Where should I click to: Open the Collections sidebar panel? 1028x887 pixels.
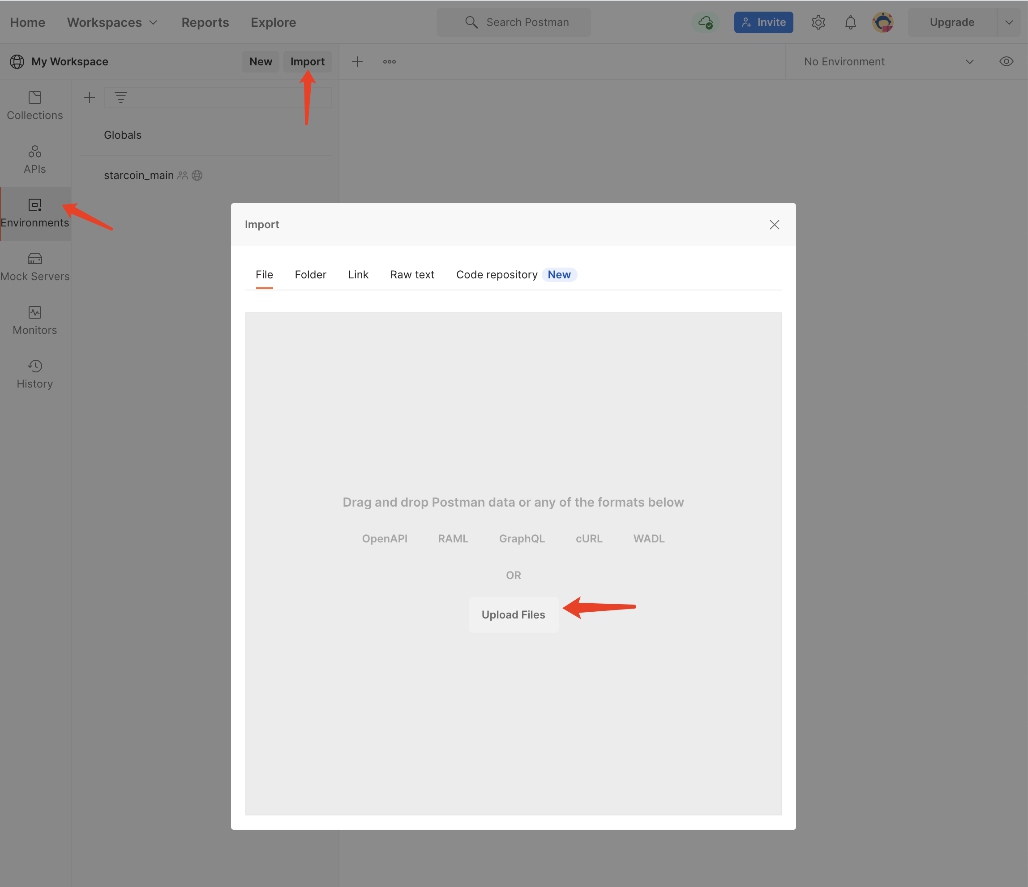(x=35, y=105)
